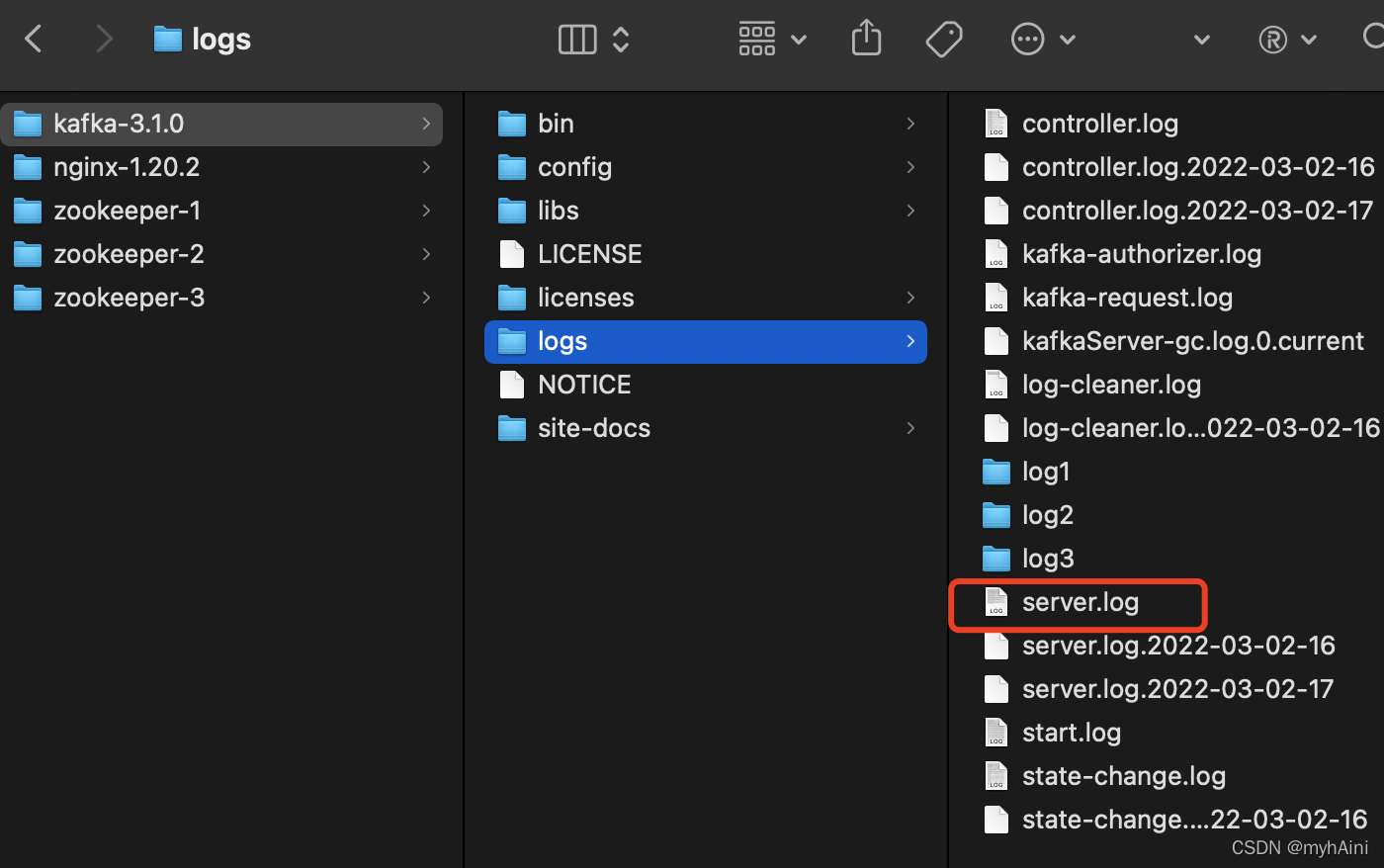Expand chevron of zookeeper-3 row
Image resolution: width=1384 pixels, height=868 pixels.
point(426,298)
